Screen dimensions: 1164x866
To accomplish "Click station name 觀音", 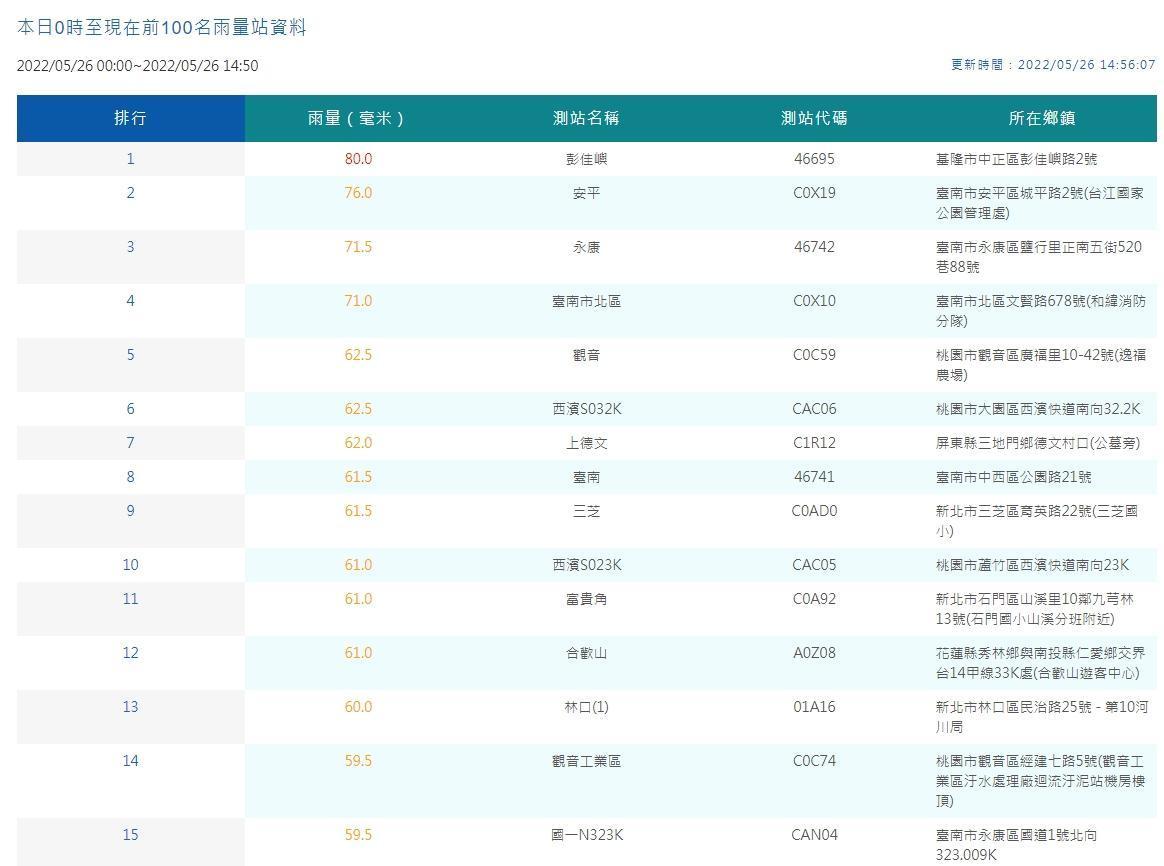I will pos(586,355).
